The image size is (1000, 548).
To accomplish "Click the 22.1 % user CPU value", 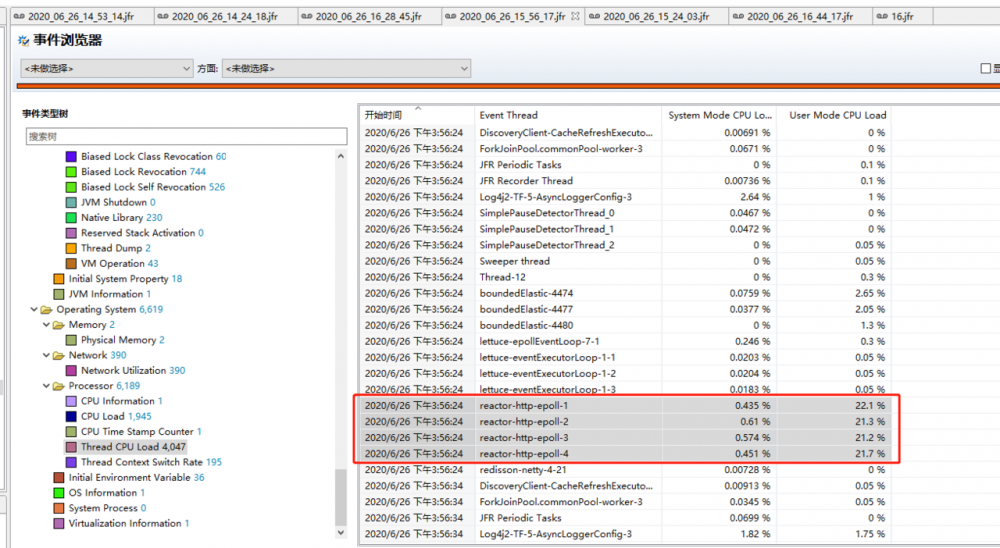I will point(870,405).
